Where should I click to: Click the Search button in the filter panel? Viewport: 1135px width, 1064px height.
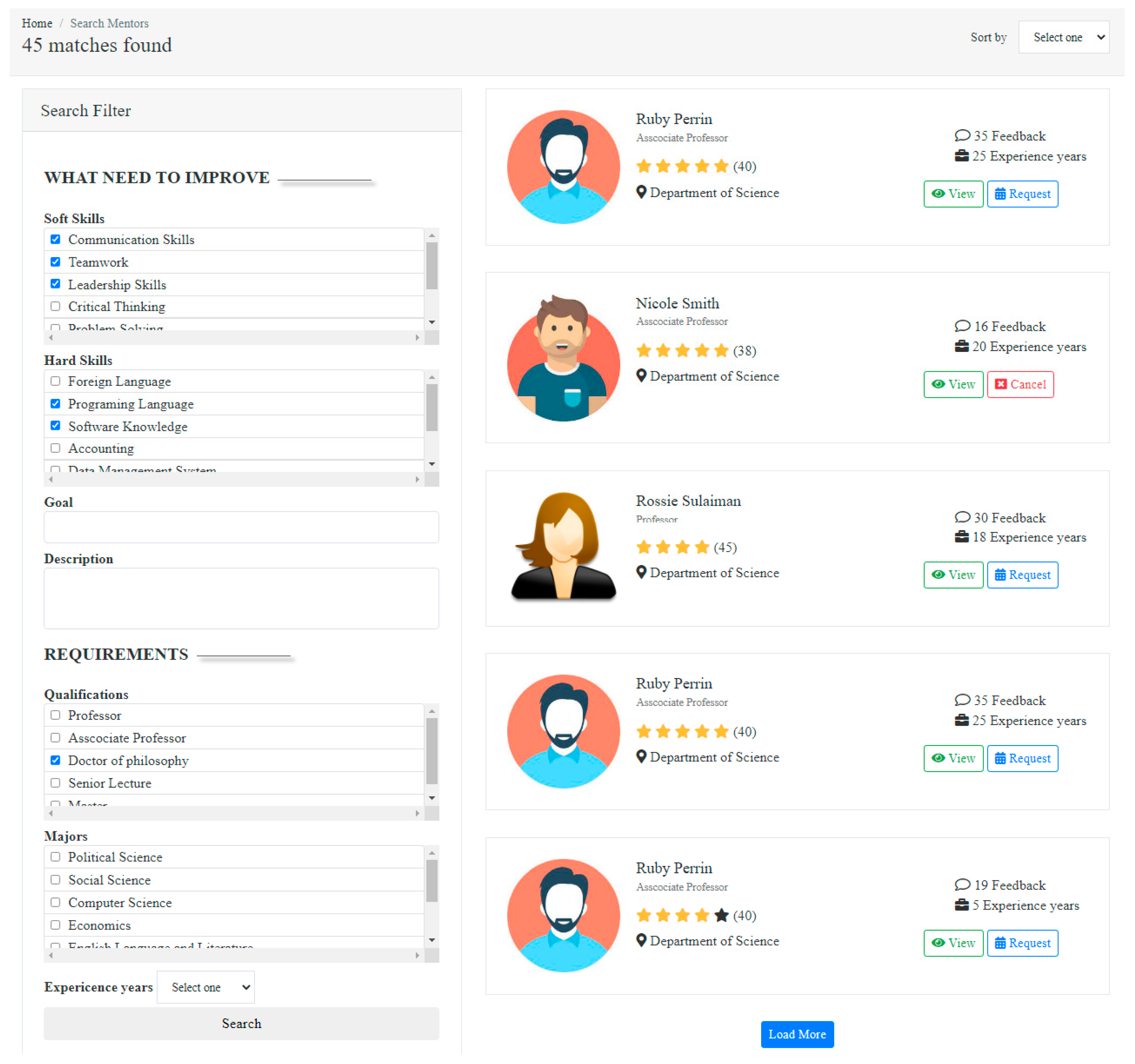click(241, 1023)
